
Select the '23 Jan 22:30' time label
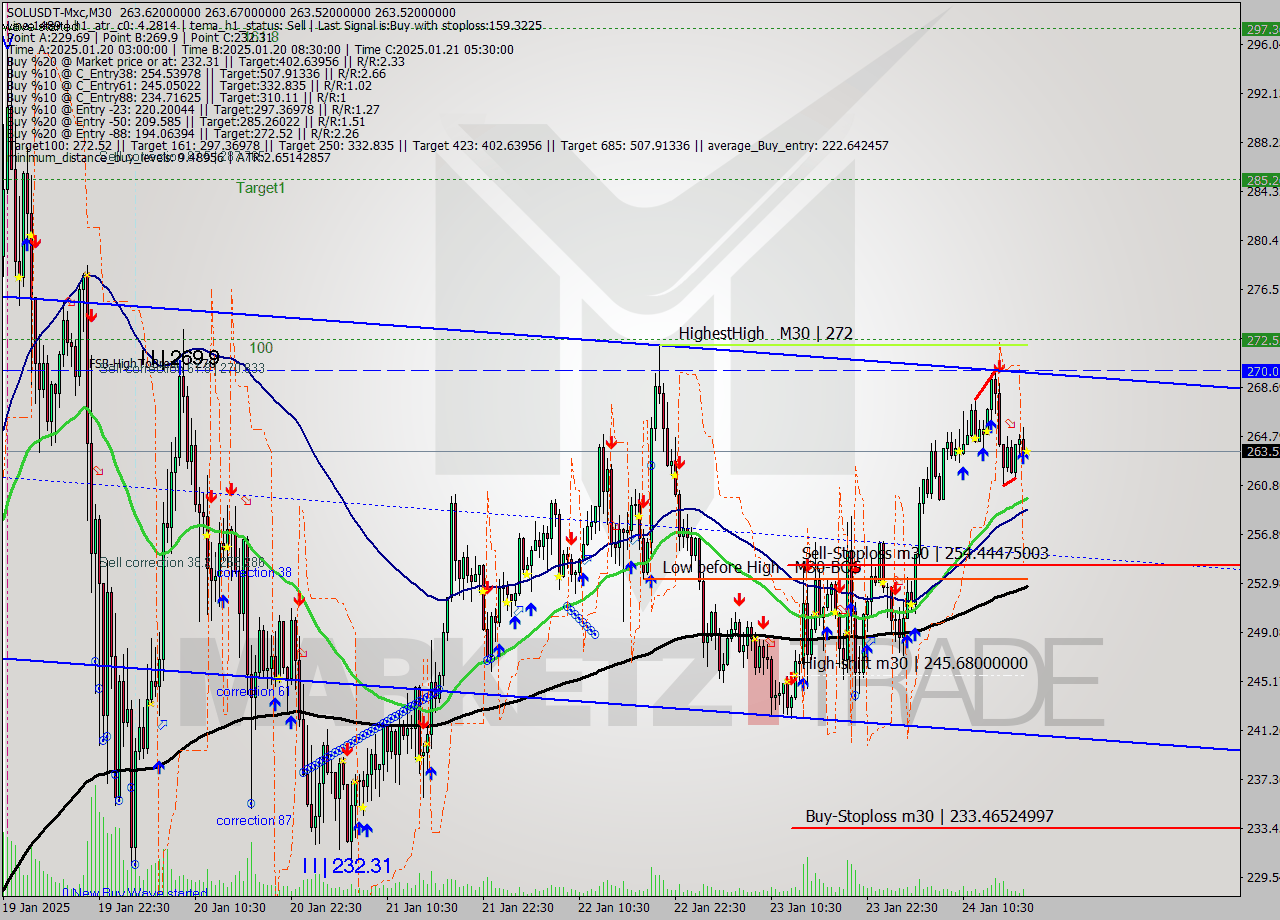[x=902, y=908]
